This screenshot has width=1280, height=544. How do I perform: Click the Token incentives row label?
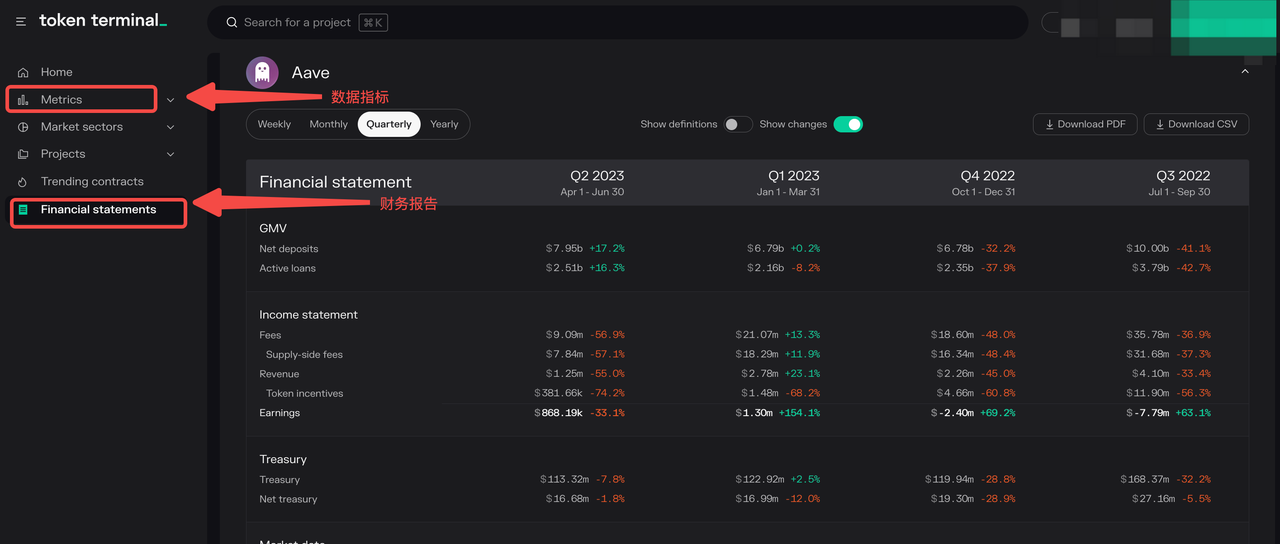point(304,393)
